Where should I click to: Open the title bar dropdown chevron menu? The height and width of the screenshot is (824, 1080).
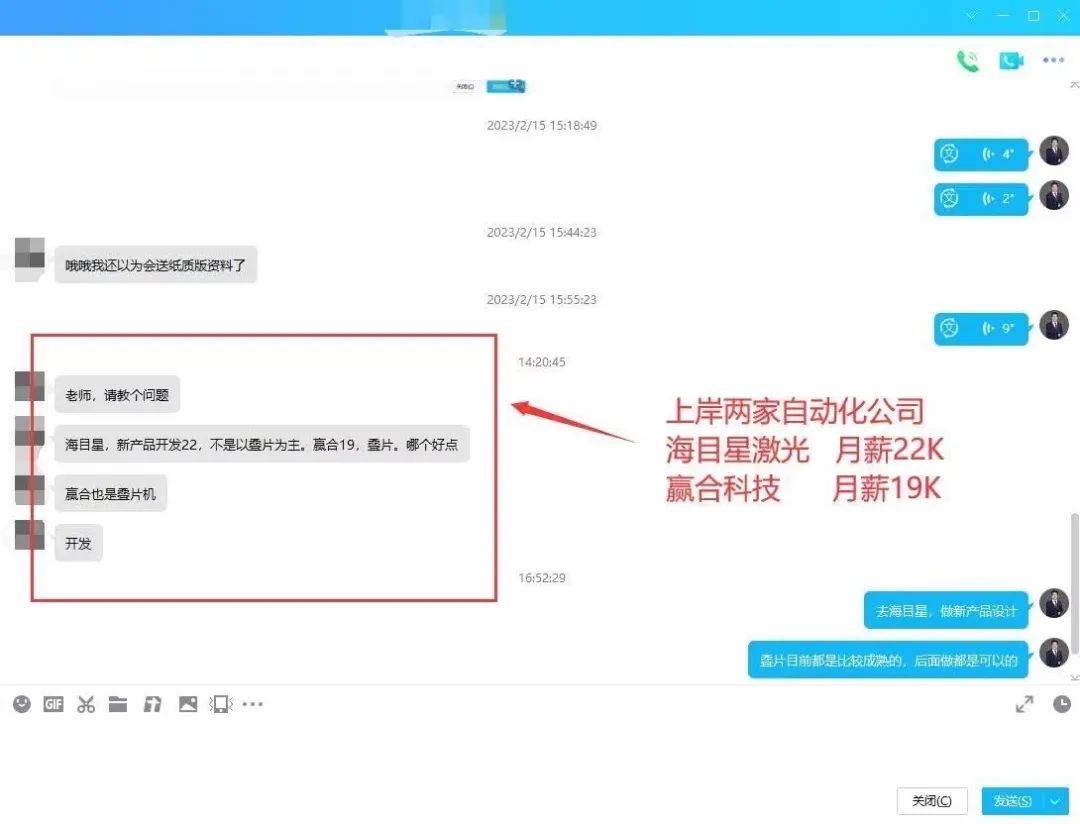(x=971, y=15)
